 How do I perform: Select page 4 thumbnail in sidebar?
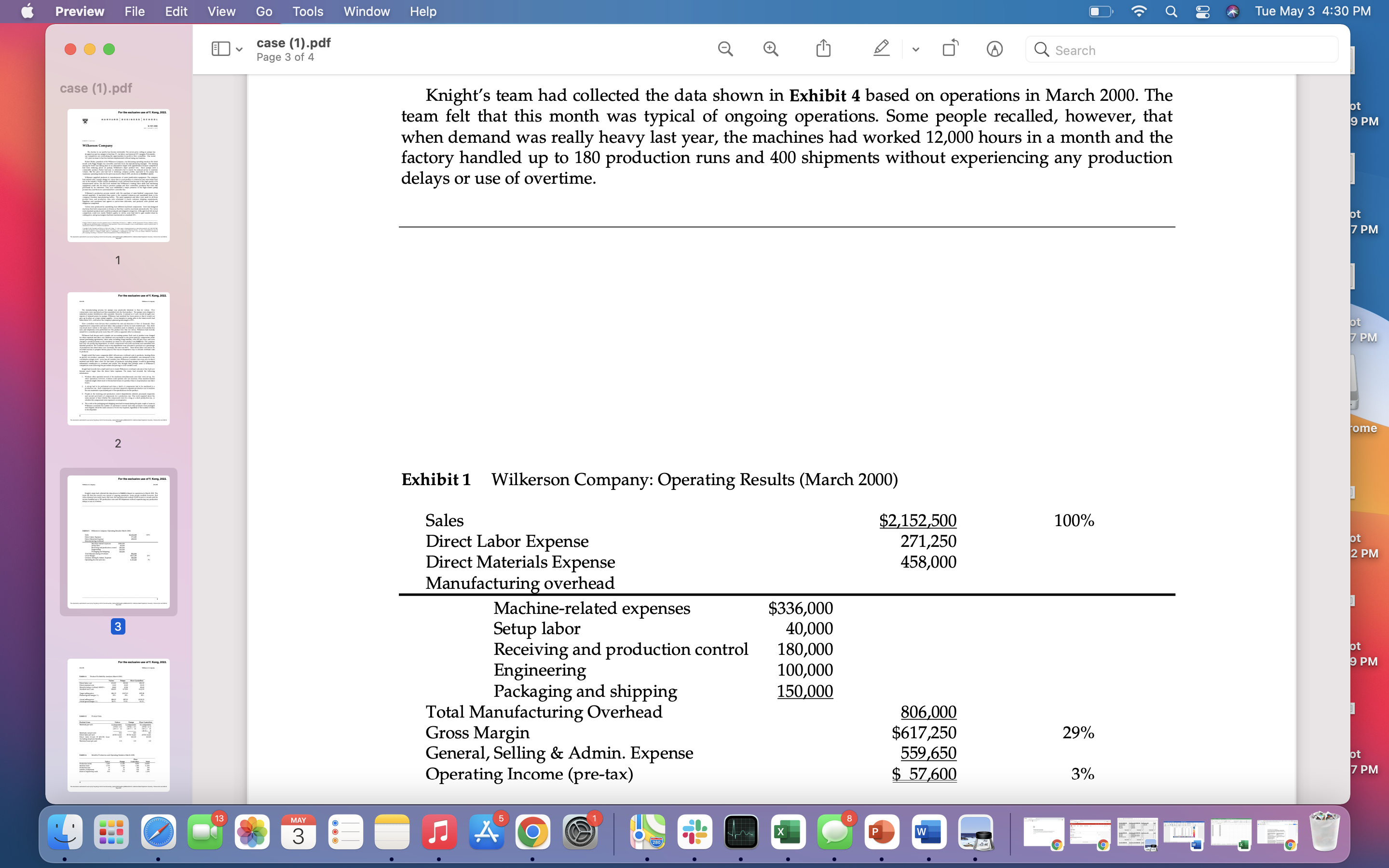[x=118, y=725]
